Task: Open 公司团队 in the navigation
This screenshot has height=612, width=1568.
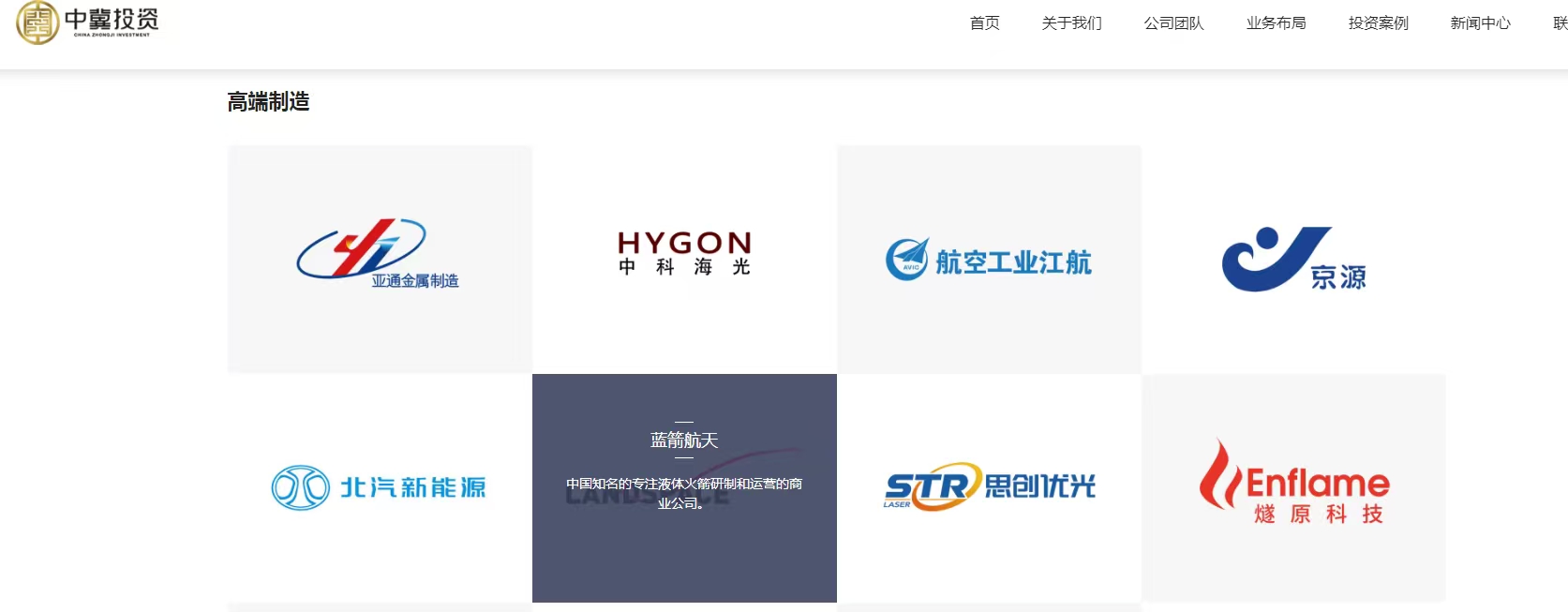Action: 1173,23
